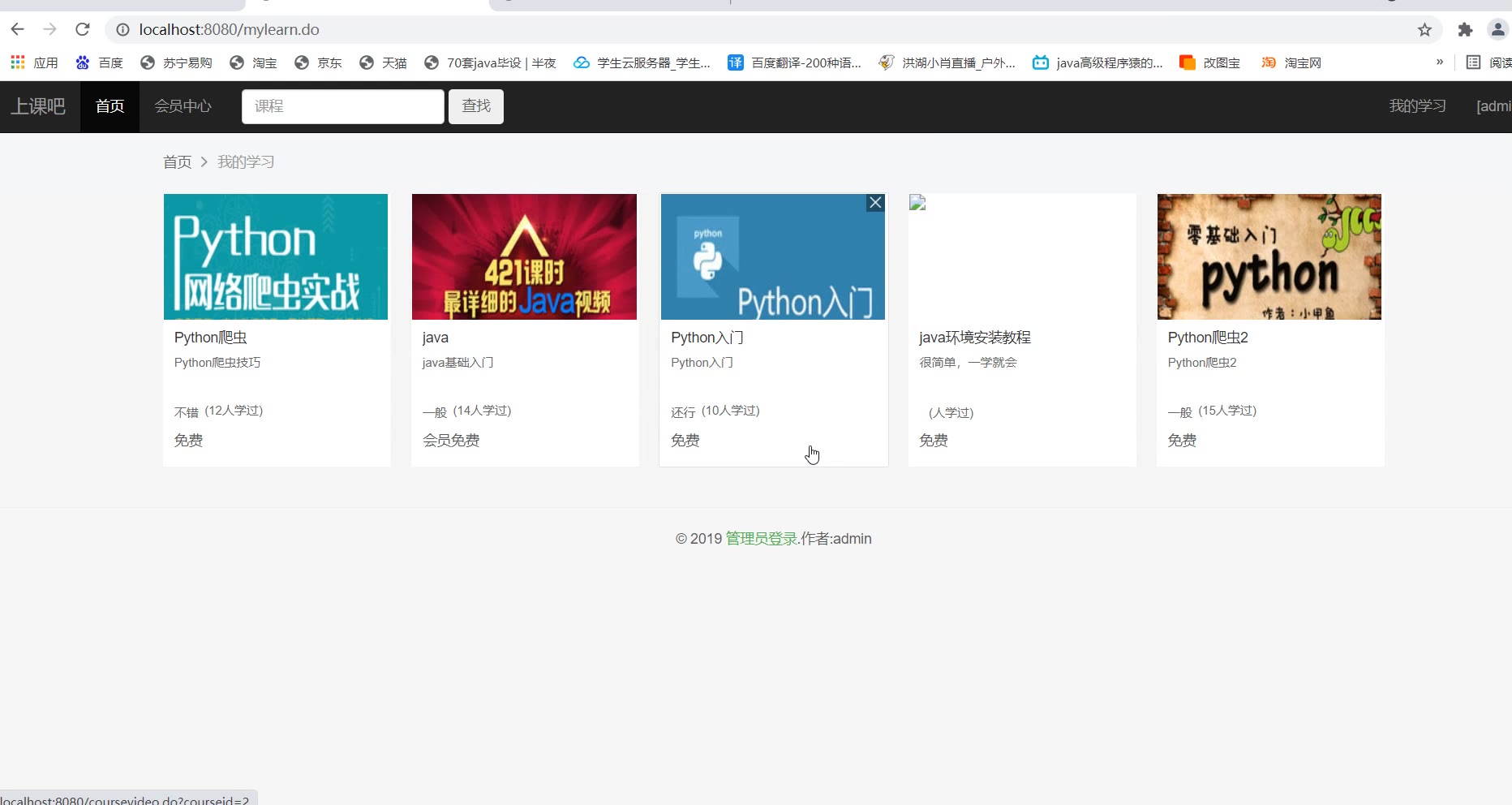Click the 查找 search button
Viewport: 1512px width, 805px height.
tap(476, 106)
